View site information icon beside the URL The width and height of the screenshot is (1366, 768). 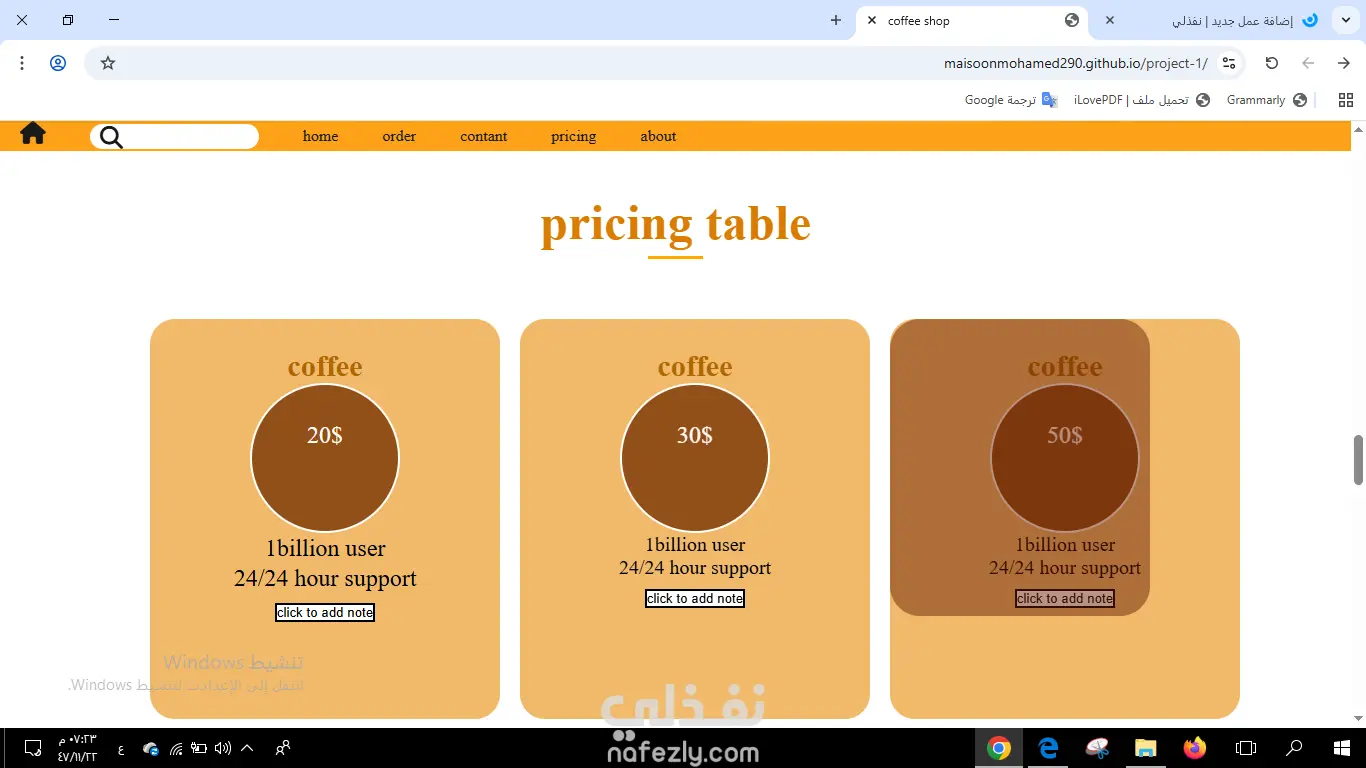pyautogui.click(x=1229, y=63)
